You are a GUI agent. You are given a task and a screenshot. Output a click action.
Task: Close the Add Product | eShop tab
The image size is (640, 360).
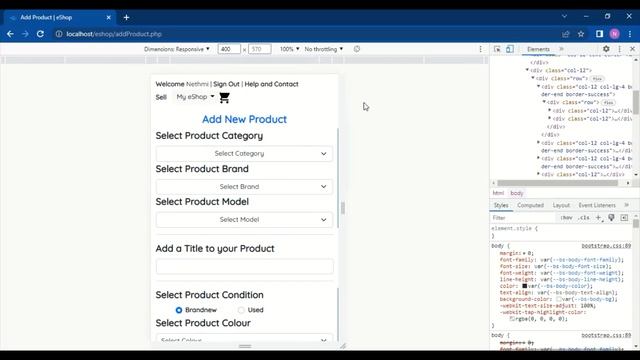[x=109, y=17]
